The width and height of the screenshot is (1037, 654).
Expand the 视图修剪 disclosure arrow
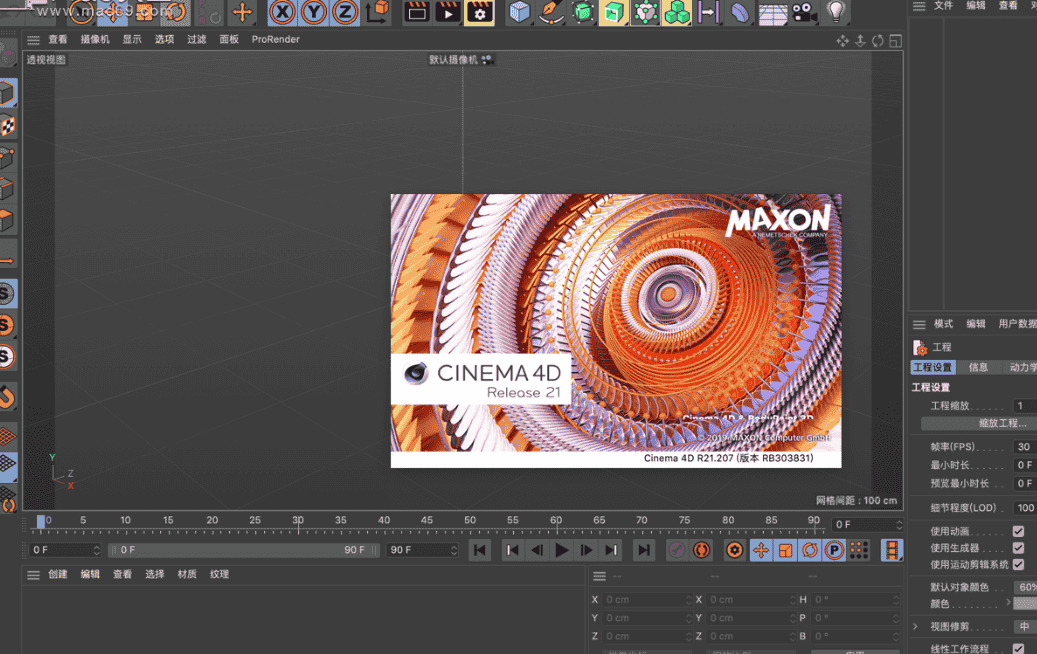pyautogui.click(x=915, y=627)
